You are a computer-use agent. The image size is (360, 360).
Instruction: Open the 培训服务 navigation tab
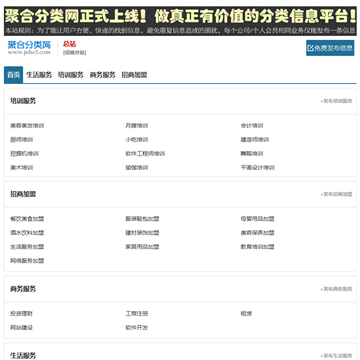pos(71,75)
